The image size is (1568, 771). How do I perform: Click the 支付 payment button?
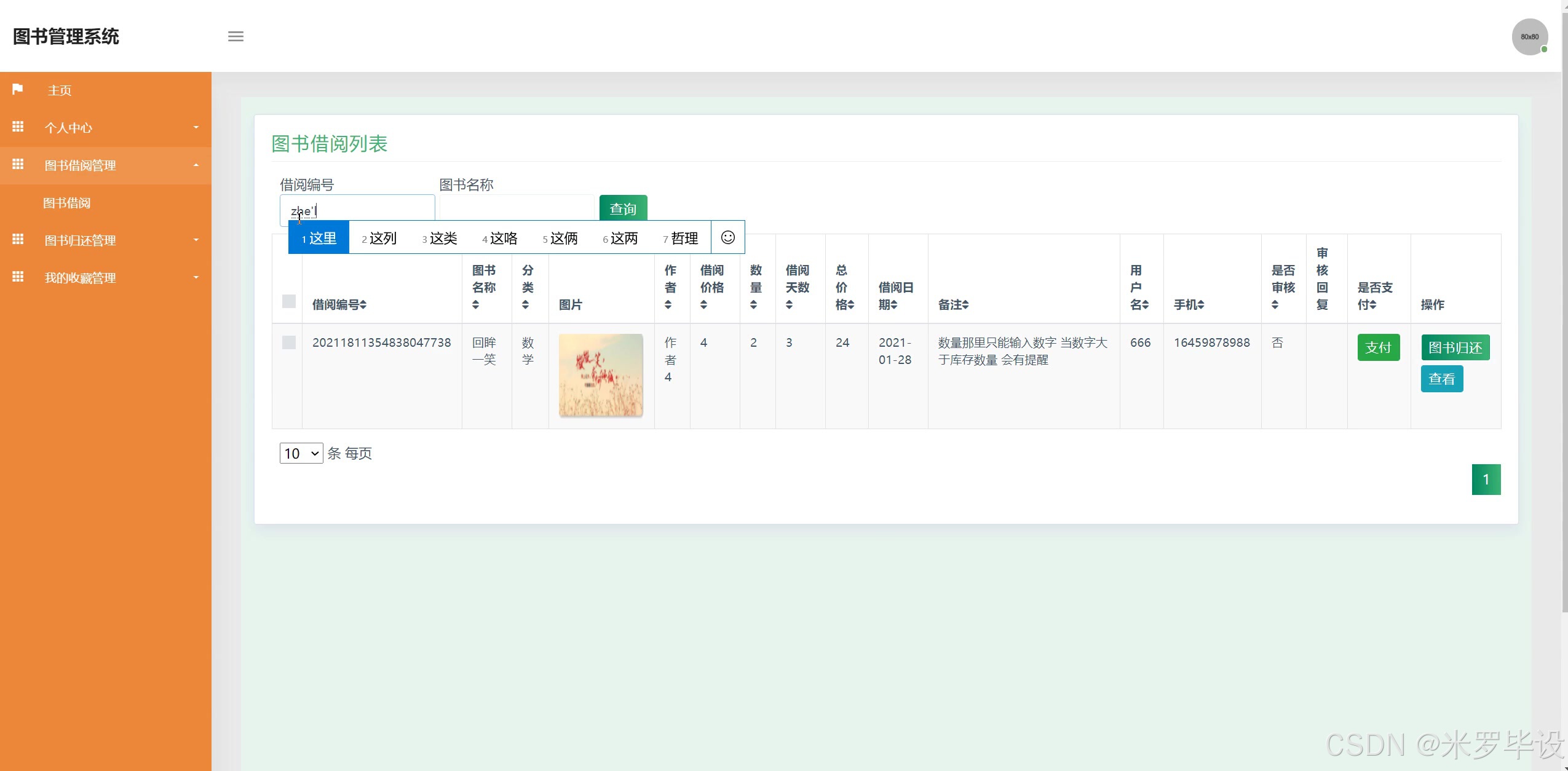(x=1378, y=347)
